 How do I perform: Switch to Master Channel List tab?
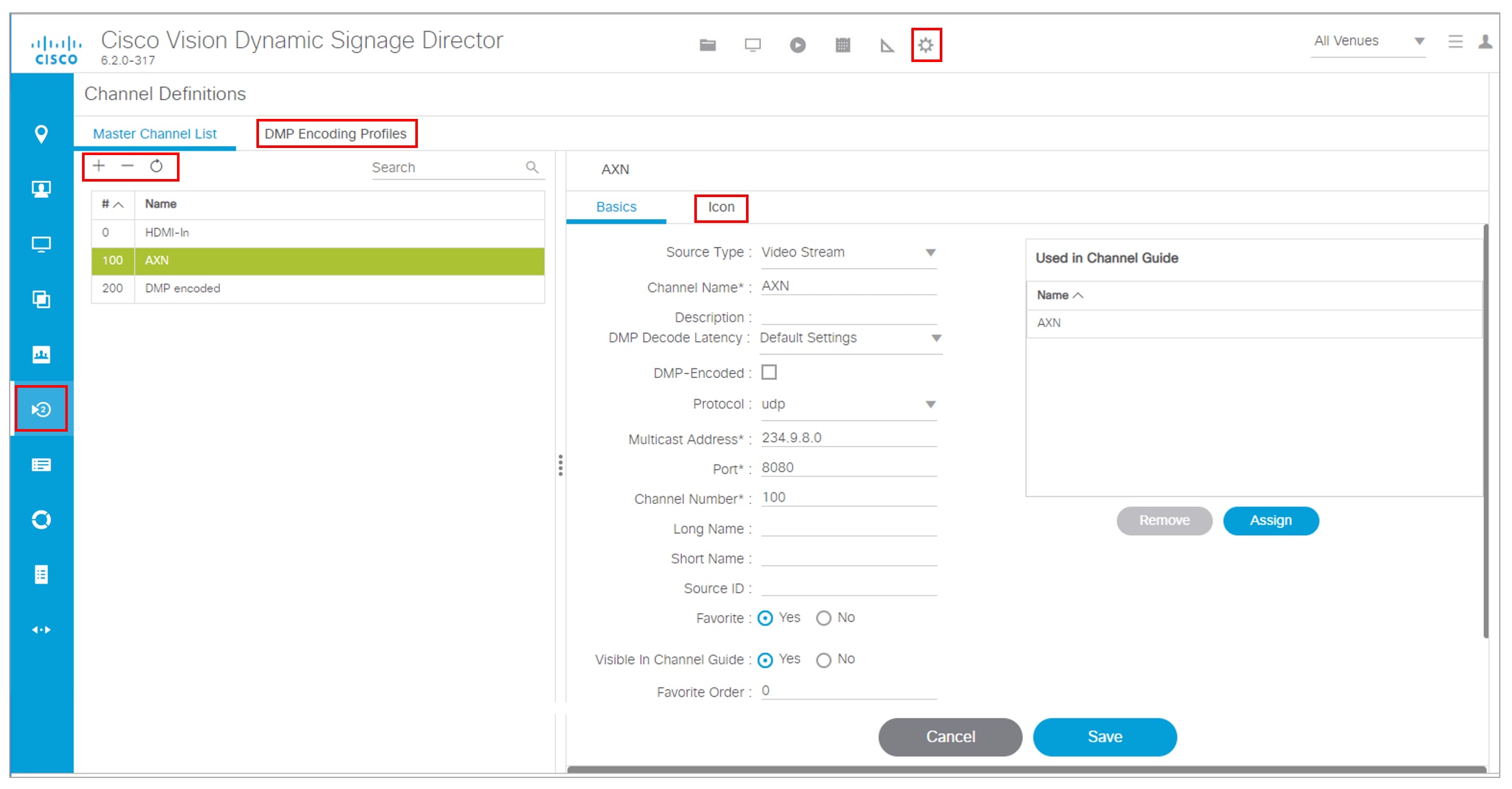pos(155,134)
